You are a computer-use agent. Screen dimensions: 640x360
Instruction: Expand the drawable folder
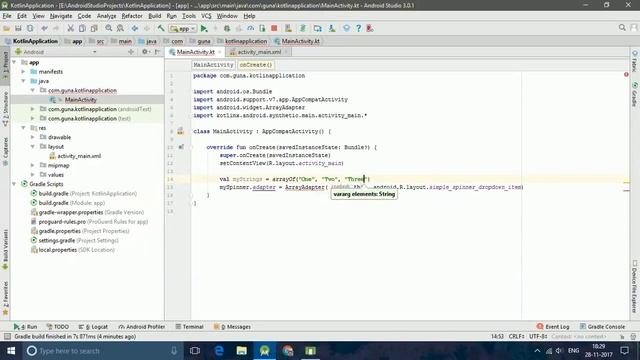coord(33,137)
